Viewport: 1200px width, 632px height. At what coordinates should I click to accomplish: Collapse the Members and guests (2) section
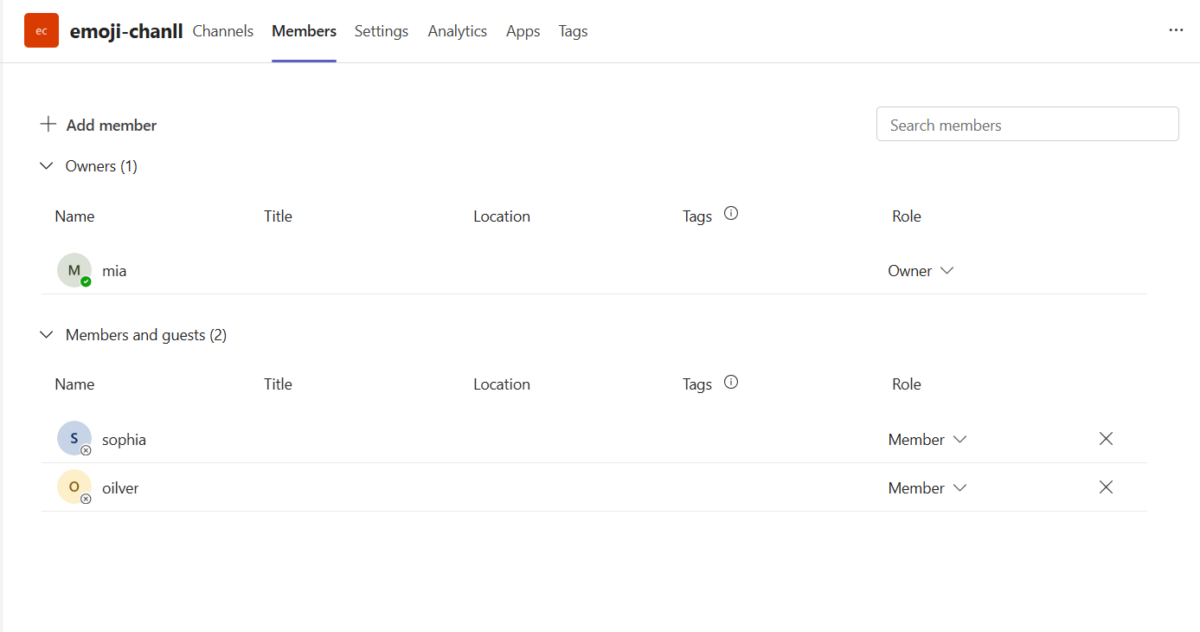point(46,334)
